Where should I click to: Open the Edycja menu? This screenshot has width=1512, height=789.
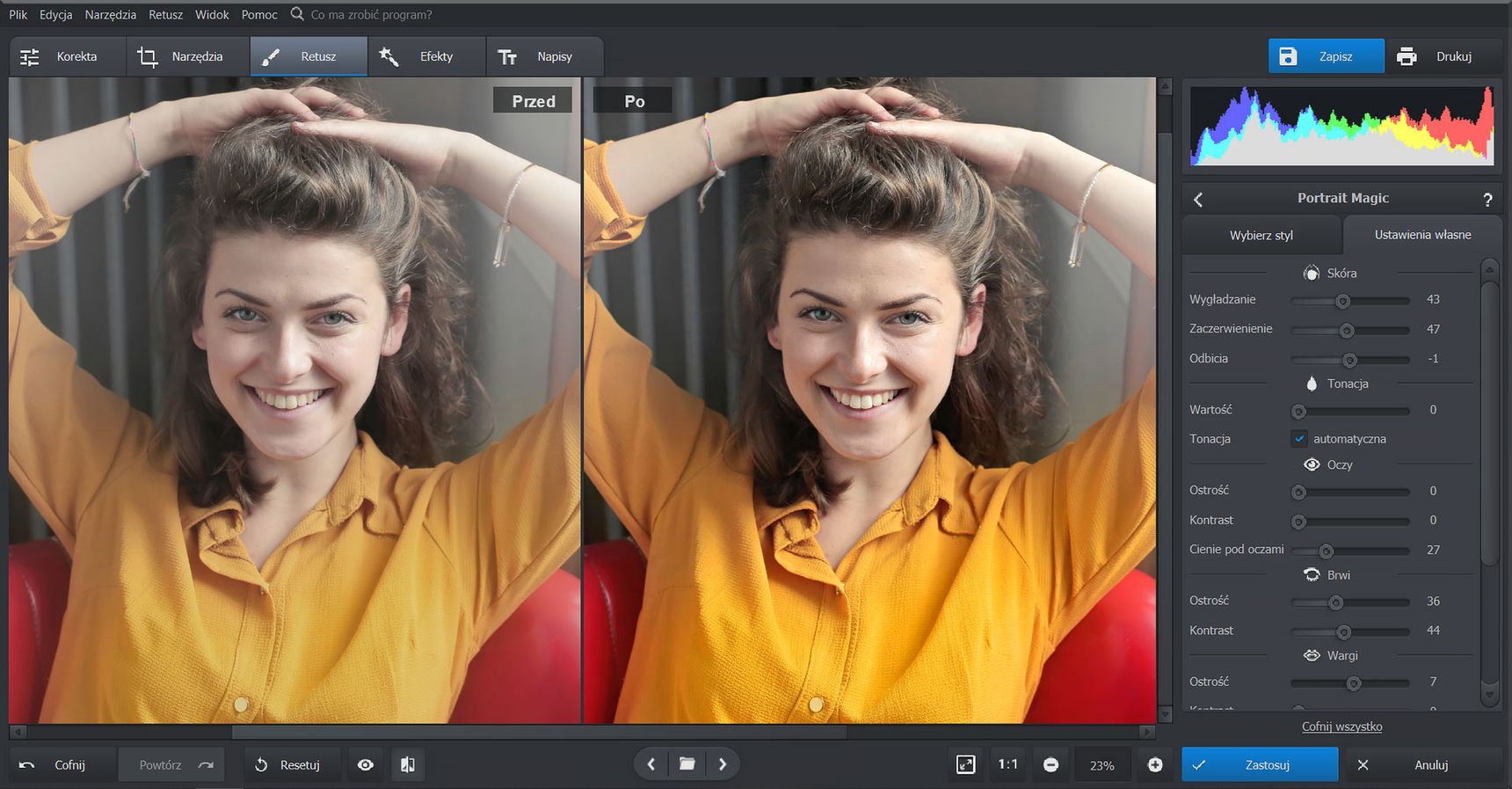pyautogui.click(x=55, y=15)
